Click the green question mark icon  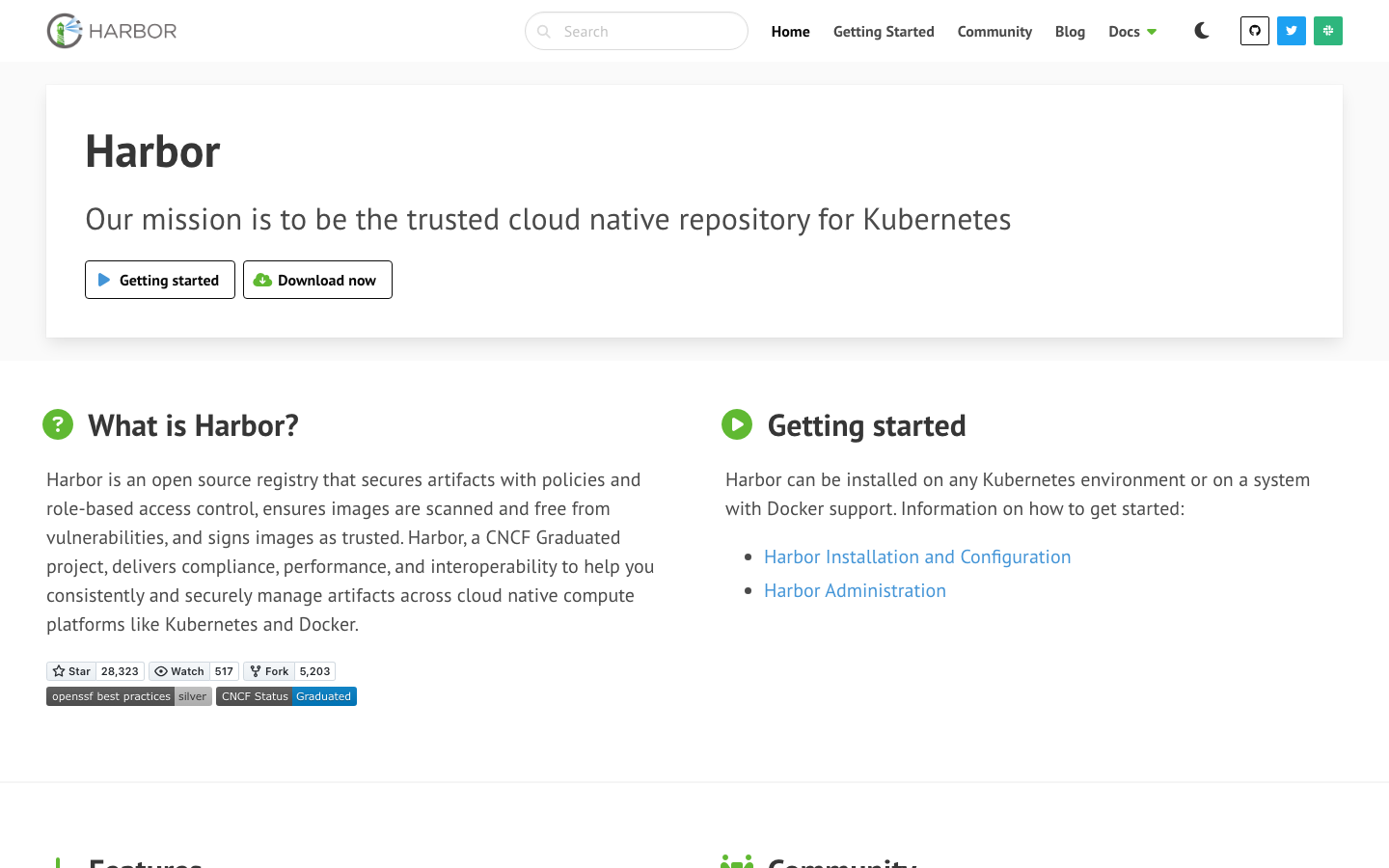pyautogui.click(x=58, y=424)
